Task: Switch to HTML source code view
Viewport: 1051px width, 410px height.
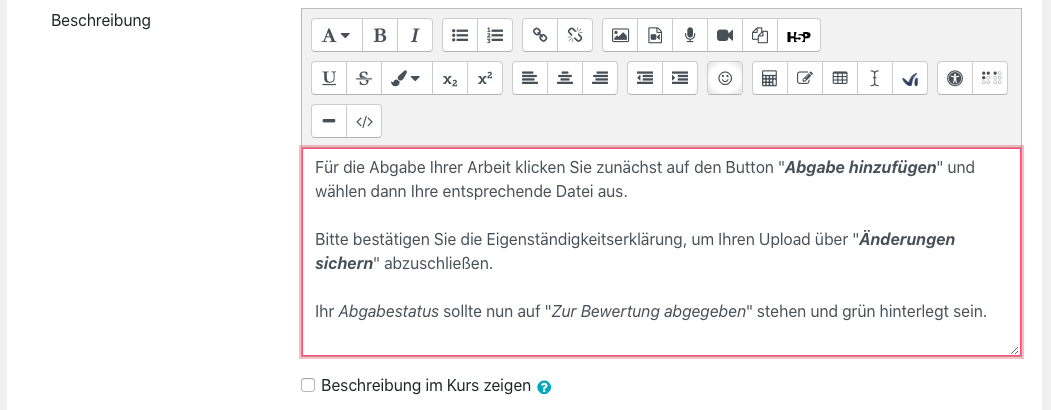Action: [364, 121]
